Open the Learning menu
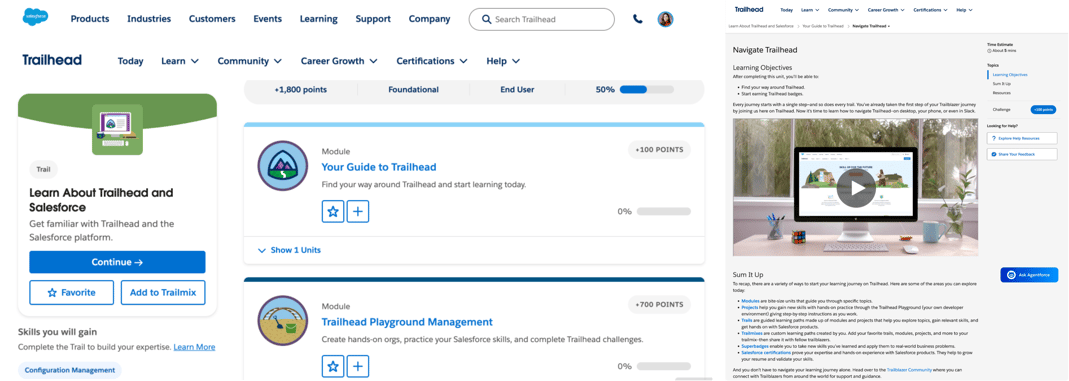The image size is (1069, 381). click(x=318, y=19)
